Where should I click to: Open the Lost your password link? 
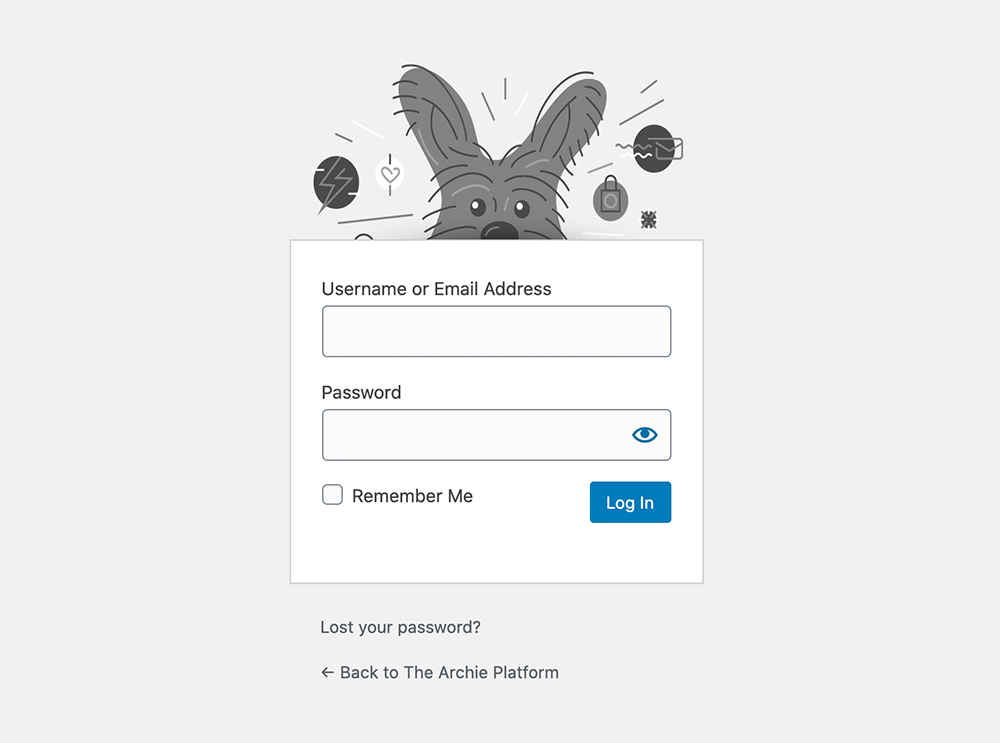(400, 627)
